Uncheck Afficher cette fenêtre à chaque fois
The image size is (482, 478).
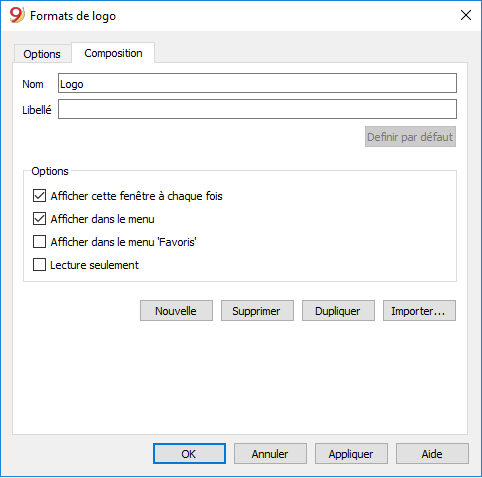click(x=39, y=196)
